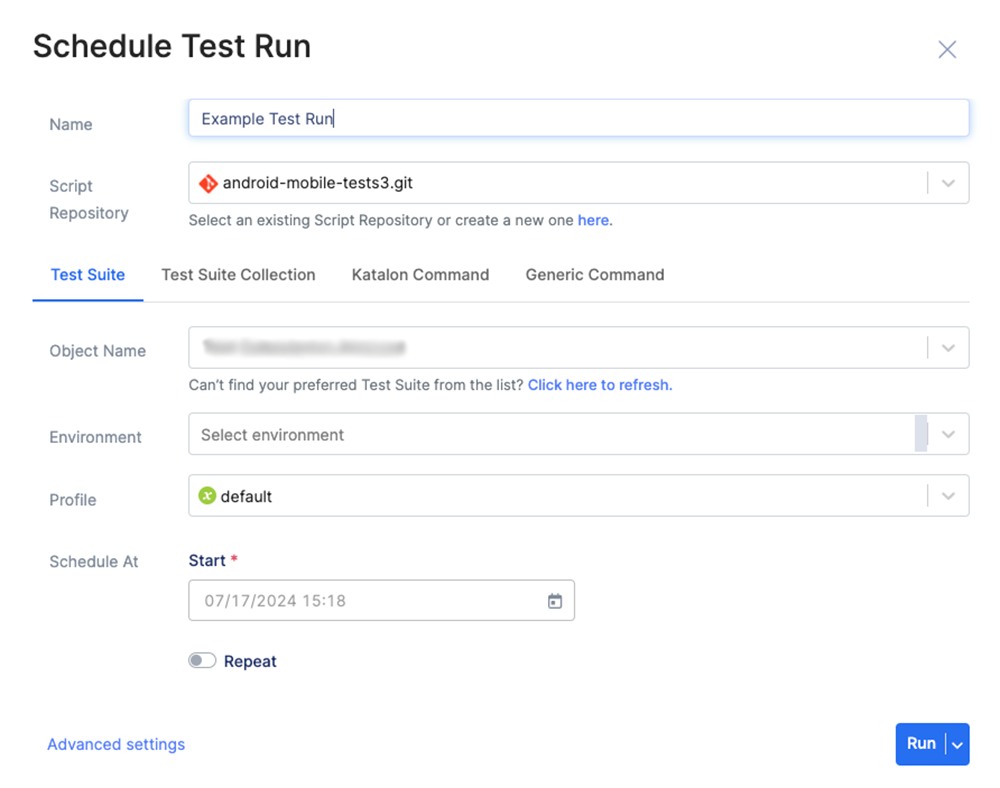Switch to the Test Suite Collection tab
This screenshot has height=788, width=1000.
(238, 275)
